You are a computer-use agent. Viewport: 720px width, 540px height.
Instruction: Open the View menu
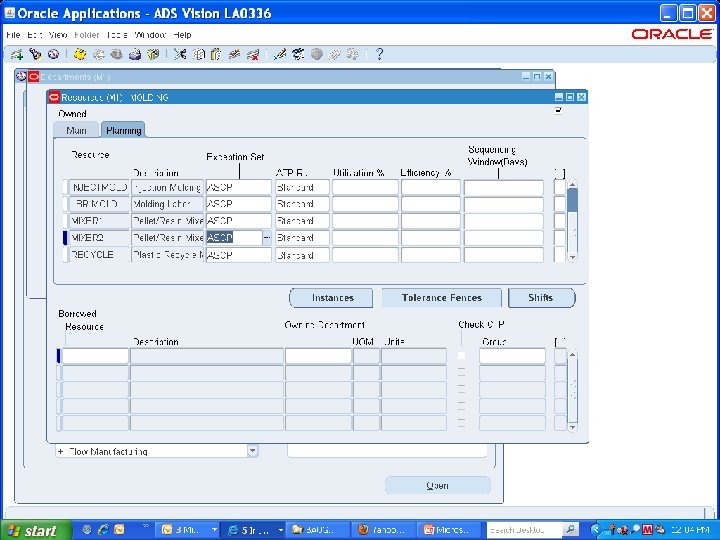point(58,35)
